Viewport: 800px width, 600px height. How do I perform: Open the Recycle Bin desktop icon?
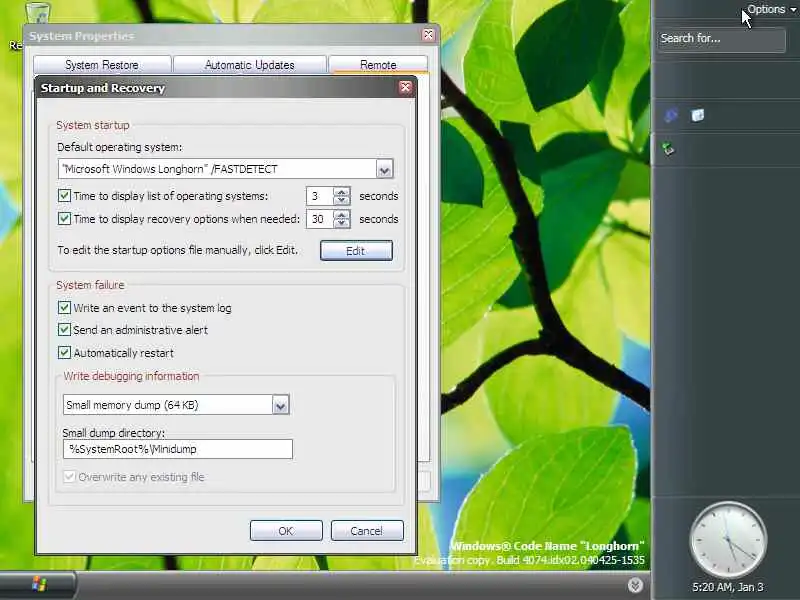[x=37, y=12]
